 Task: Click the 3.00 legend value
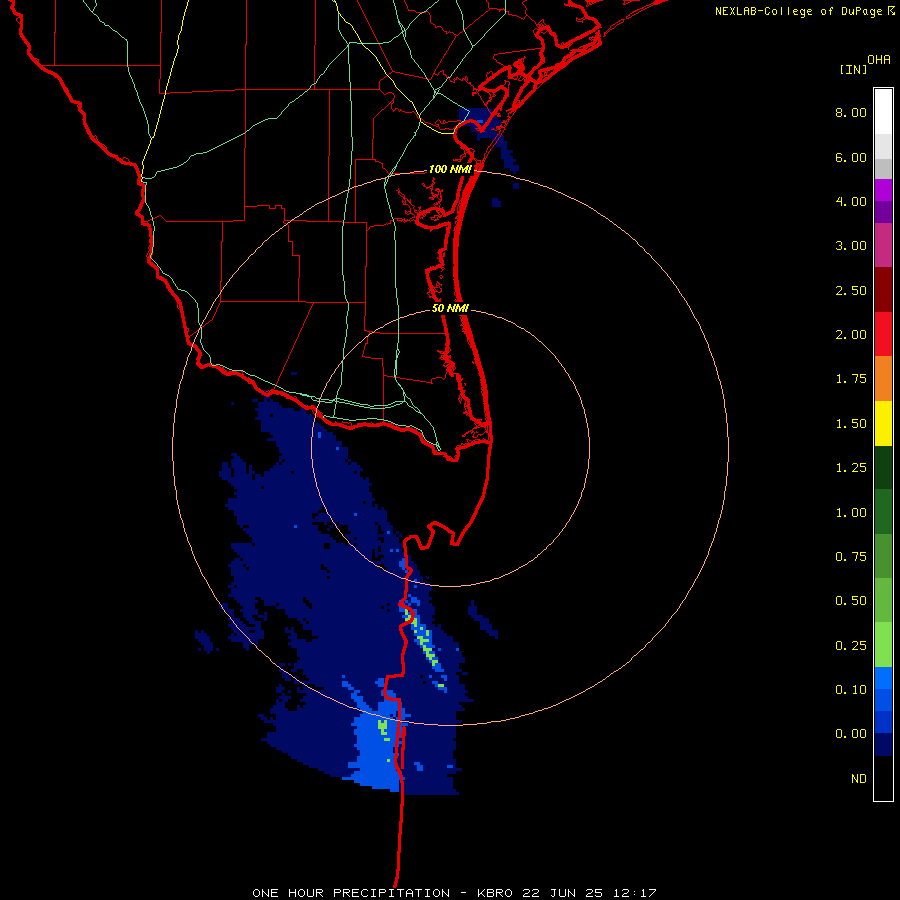click(851, 246)
